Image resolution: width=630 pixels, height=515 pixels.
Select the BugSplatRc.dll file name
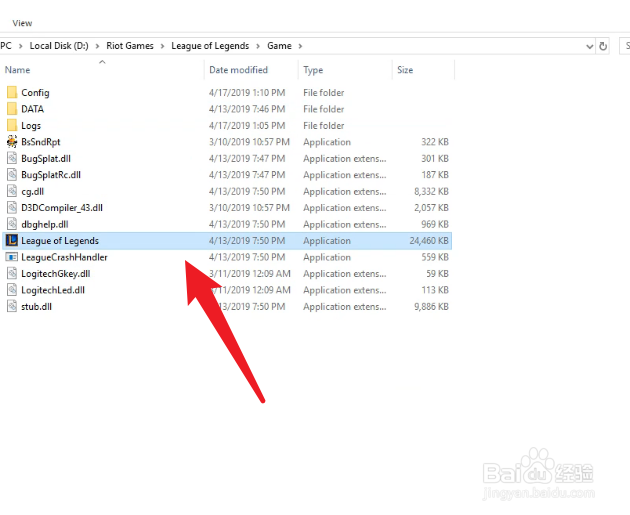click(51, 175)
